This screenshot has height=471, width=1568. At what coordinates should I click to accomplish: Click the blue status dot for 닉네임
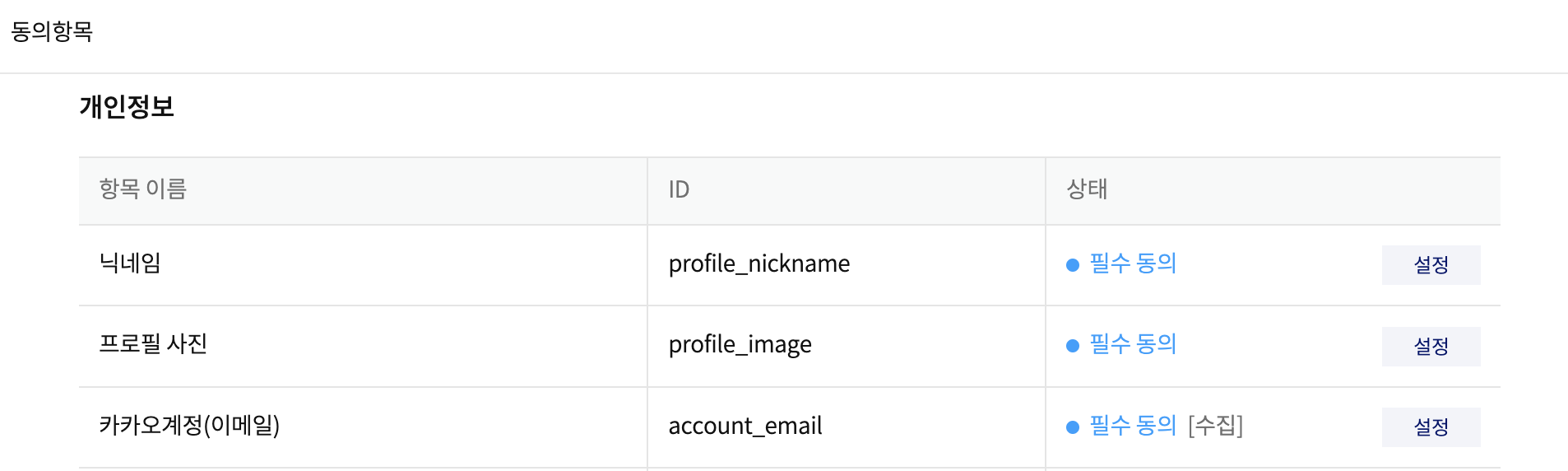[x=1072, y=265]
